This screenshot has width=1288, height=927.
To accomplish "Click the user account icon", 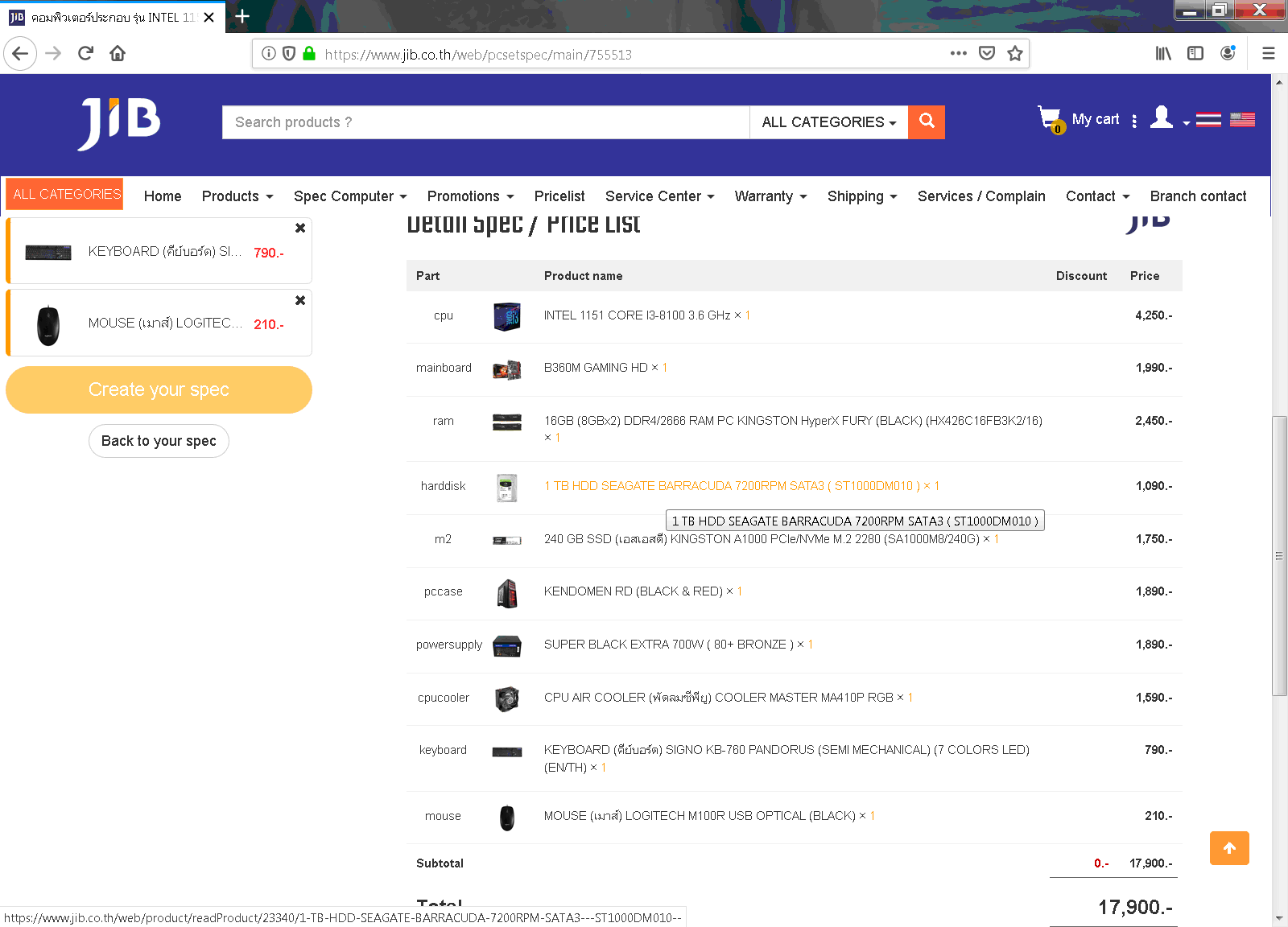I will point(1162,118).
